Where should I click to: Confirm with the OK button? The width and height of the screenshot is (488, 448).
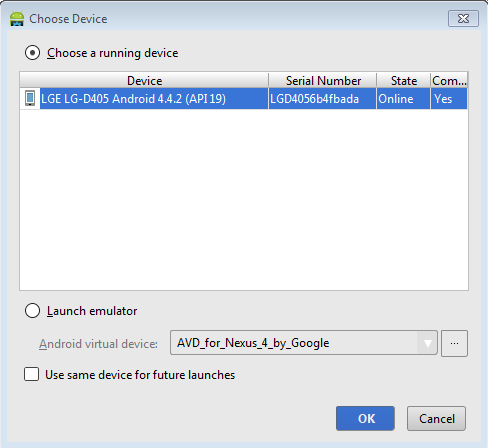point(365,418)
